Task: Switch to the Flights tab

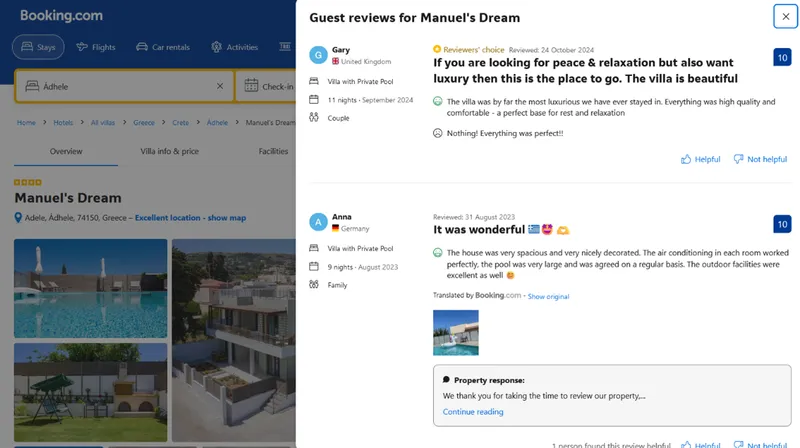Action: [95, 47]
